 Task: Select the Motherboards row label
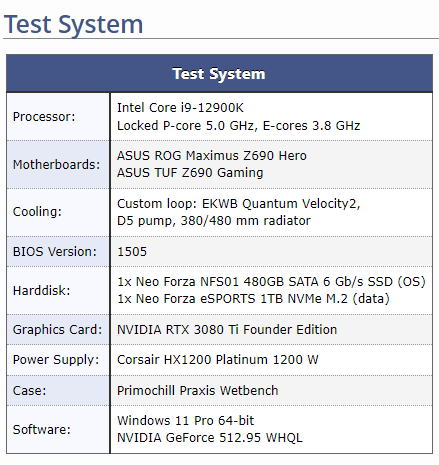[56, 165]
